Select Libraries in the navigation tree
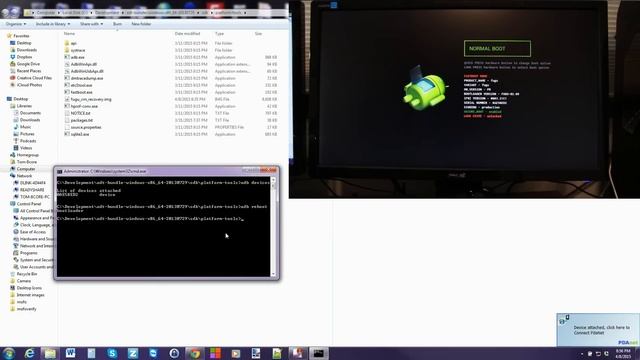This screenshot has width=640, height=360. click(24, 106)
